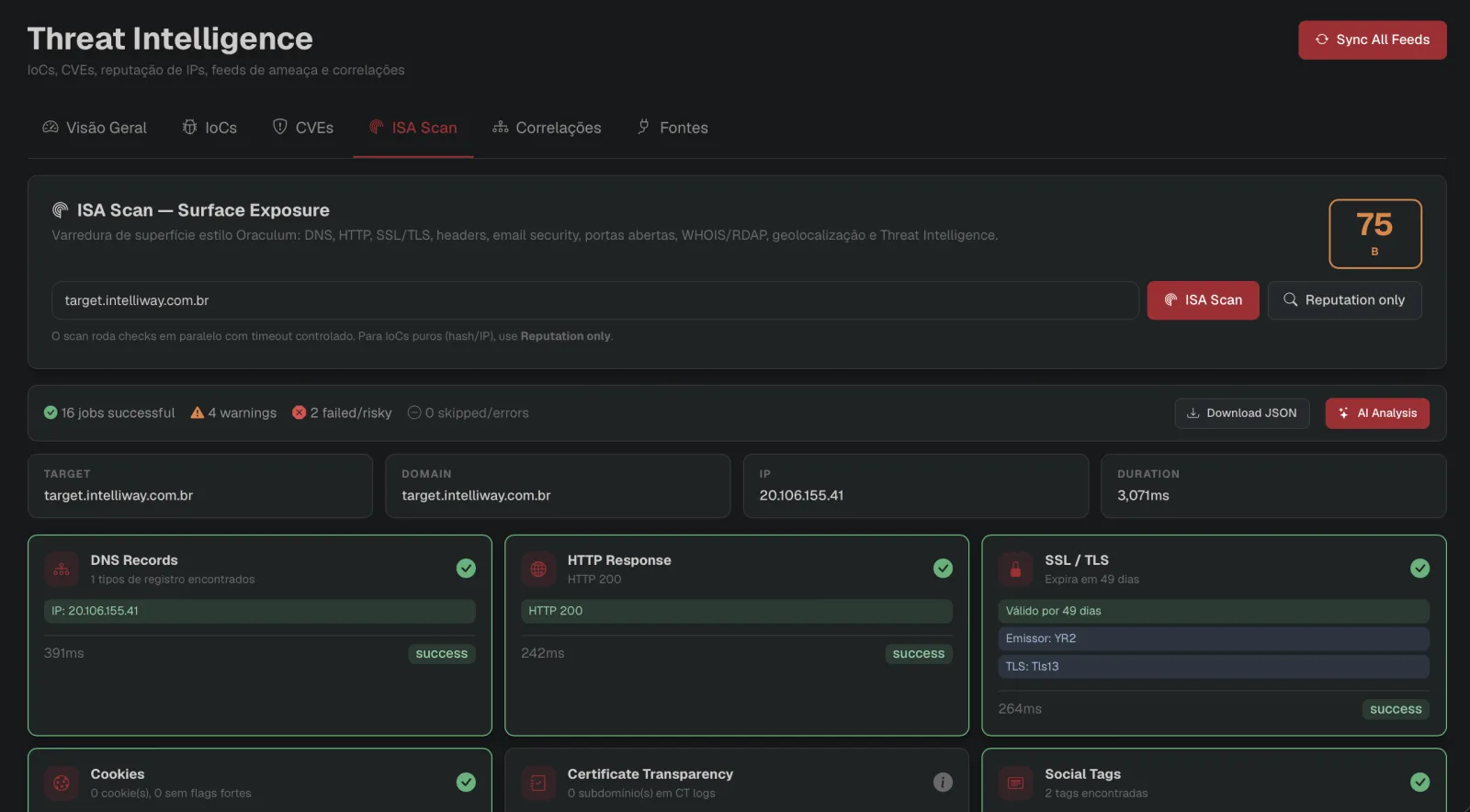Click the red X icon beside failed/risky
1470x812 pixels.
(299, 412)
